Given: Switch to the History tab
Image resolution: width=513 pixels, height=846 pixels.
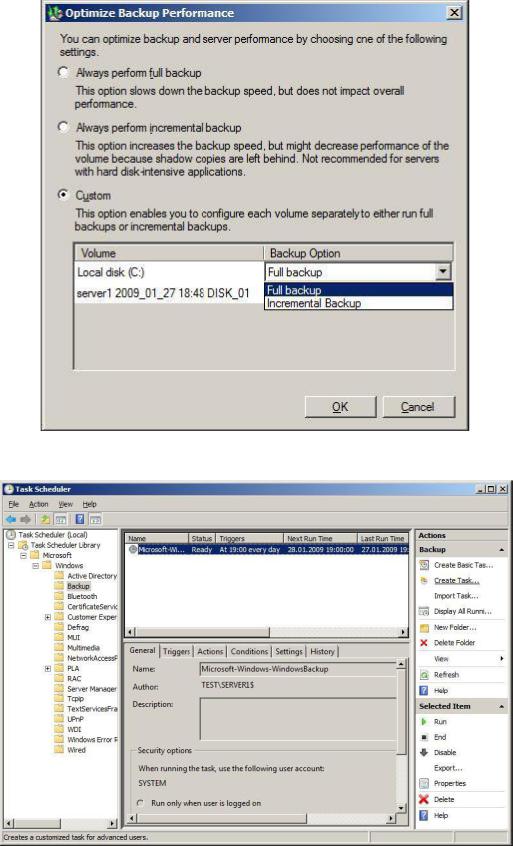Looking at the screenshot, I should [322, 652].
